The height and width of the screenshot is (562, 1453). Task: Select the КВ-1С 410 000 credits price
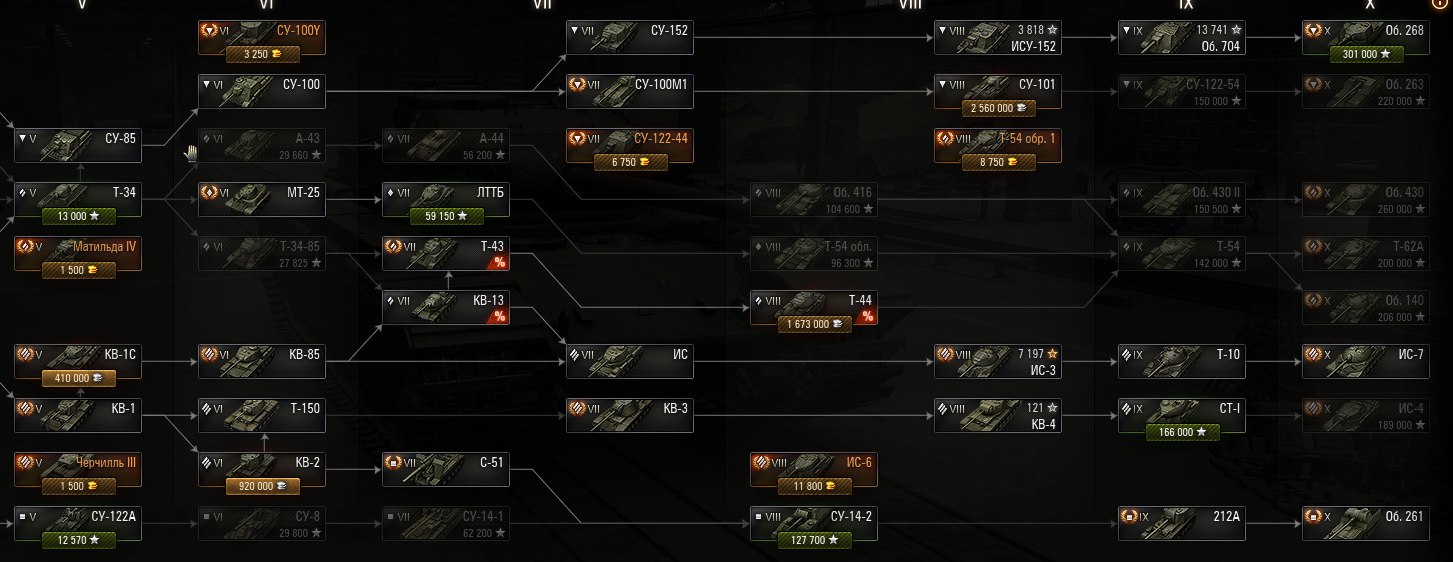point(78,378)
